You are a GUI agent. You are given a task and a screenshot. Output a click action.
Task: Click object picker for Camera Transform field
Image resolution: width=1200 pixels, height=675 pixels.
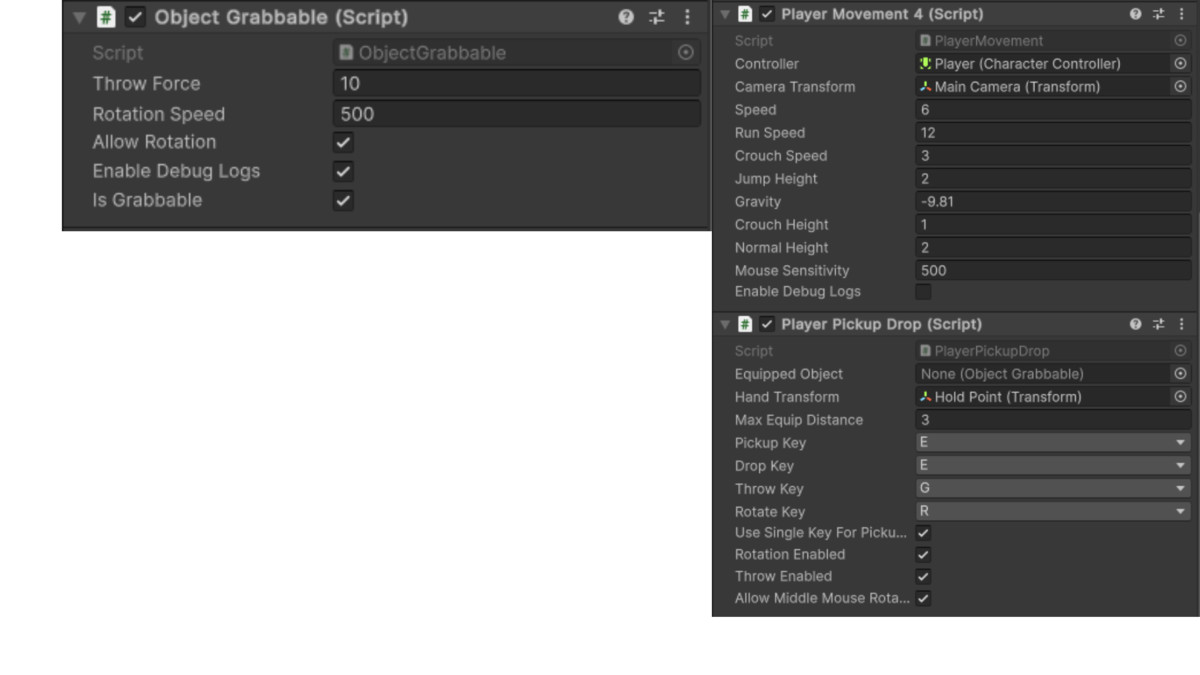click(x=1180, y=86)
